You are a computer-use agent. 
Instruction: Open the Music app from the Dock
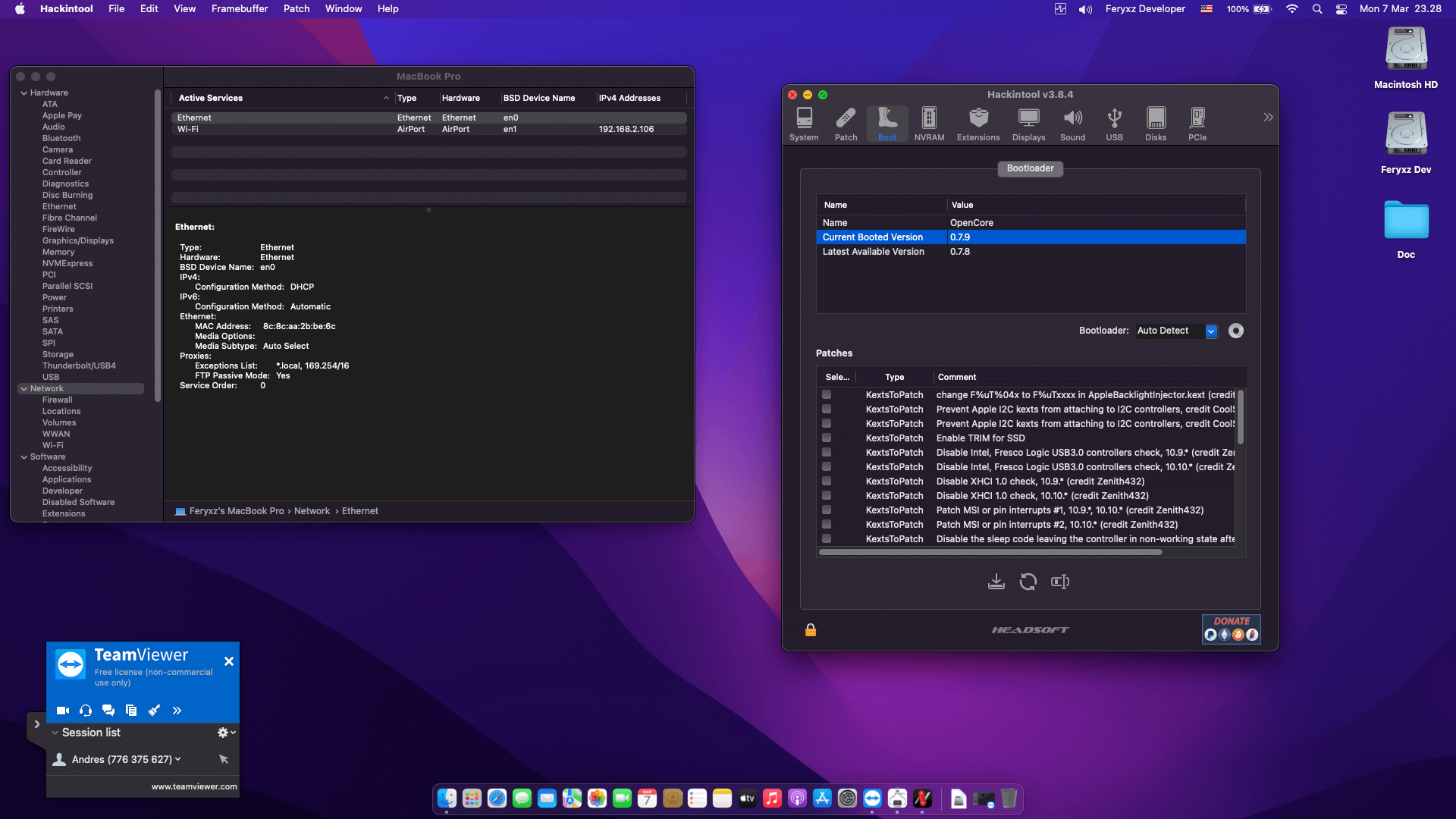tap(772, 799)
